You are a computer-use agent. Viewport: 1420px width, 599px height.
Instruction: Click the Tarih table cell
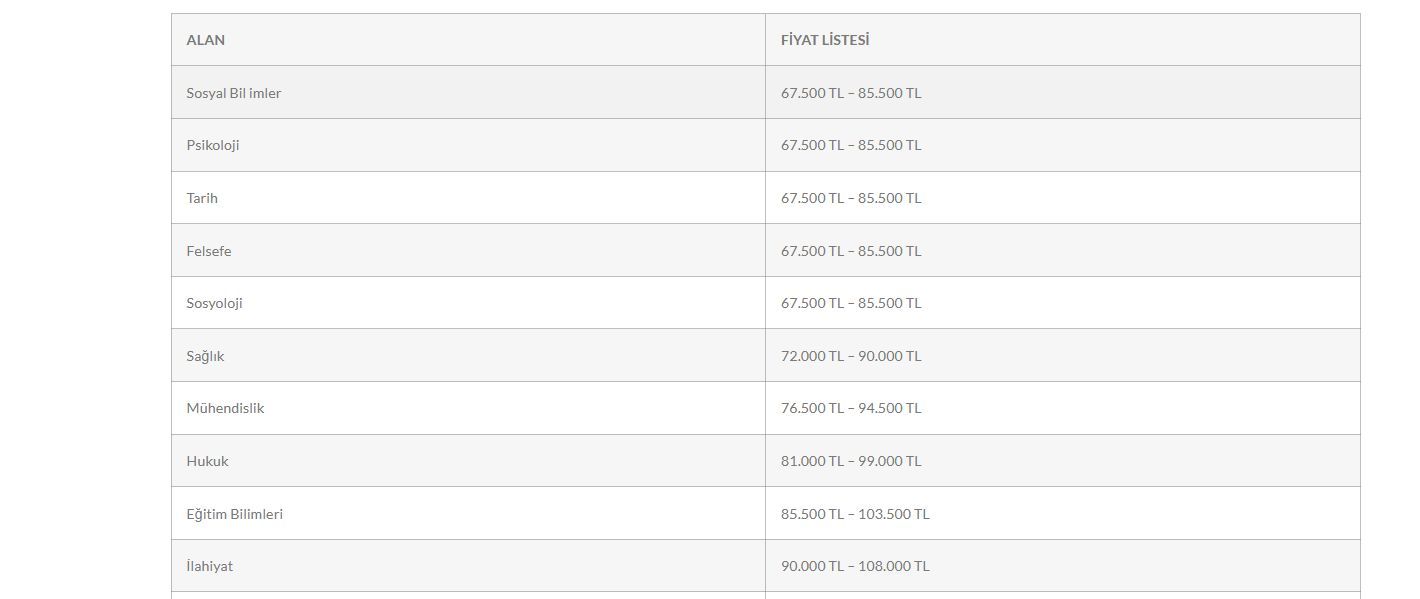(468, 198)
